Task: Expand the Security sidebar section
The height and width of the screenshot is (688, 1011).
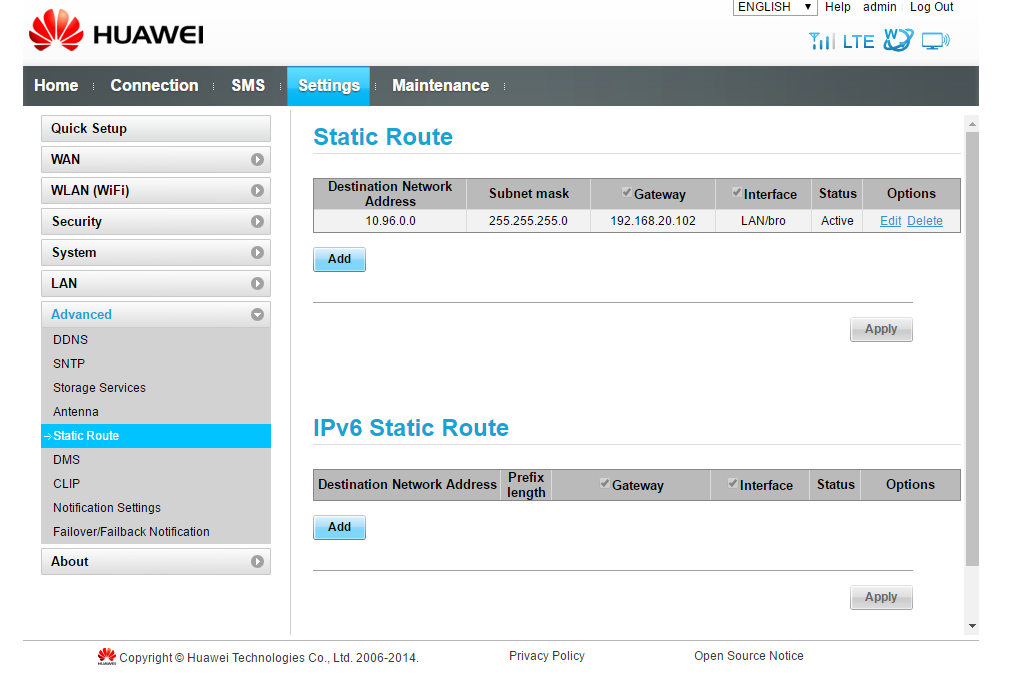Action: point(155,221)
